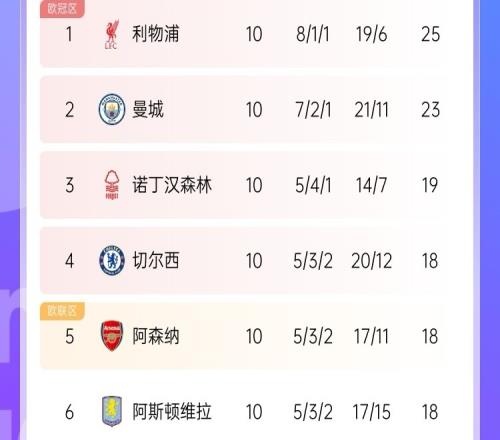
Task: Open the 利物浦 team name
Action: coord(156,34)
